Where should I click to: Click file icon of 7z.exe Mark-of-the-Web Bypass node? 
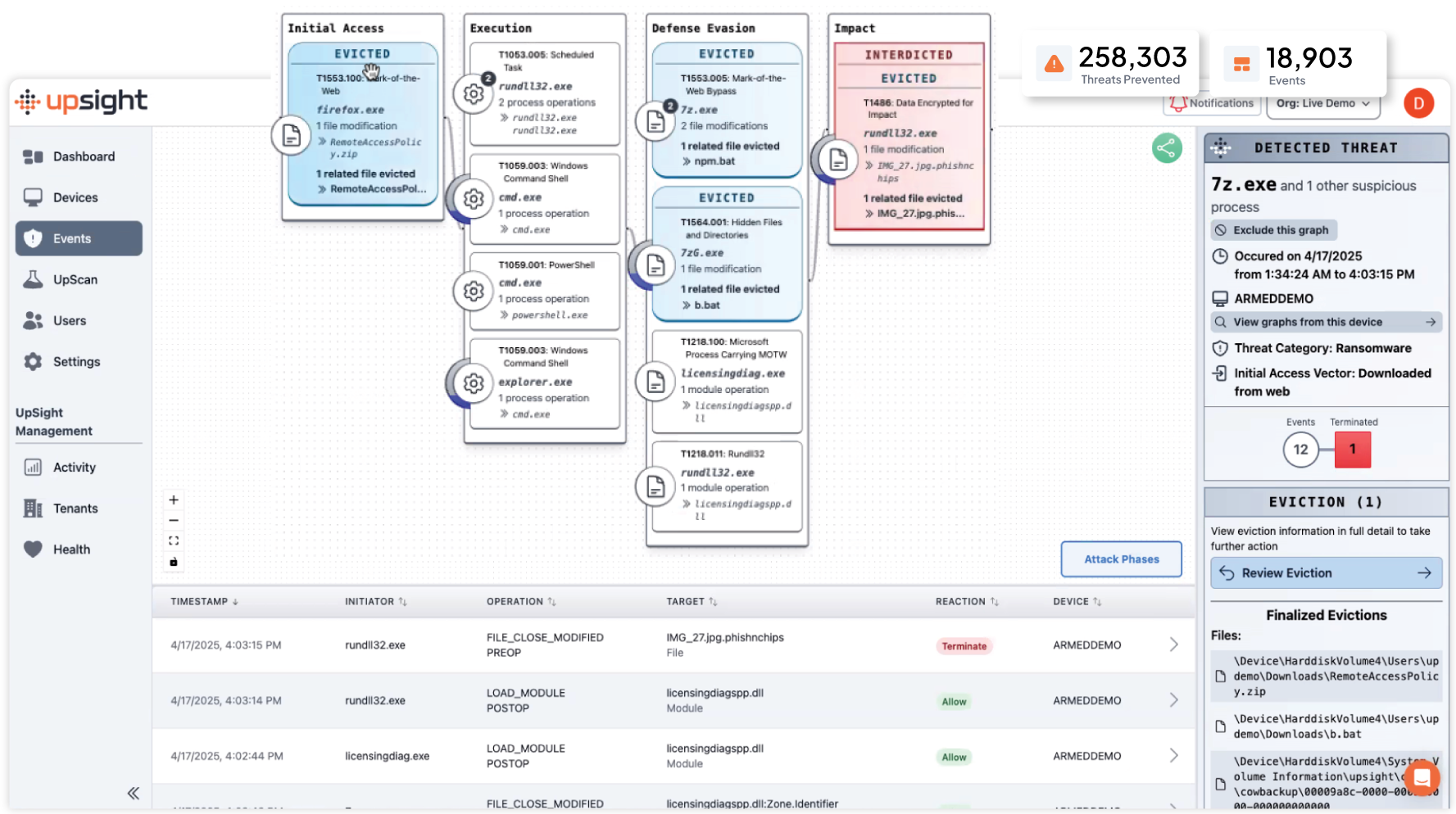(655, 121)
